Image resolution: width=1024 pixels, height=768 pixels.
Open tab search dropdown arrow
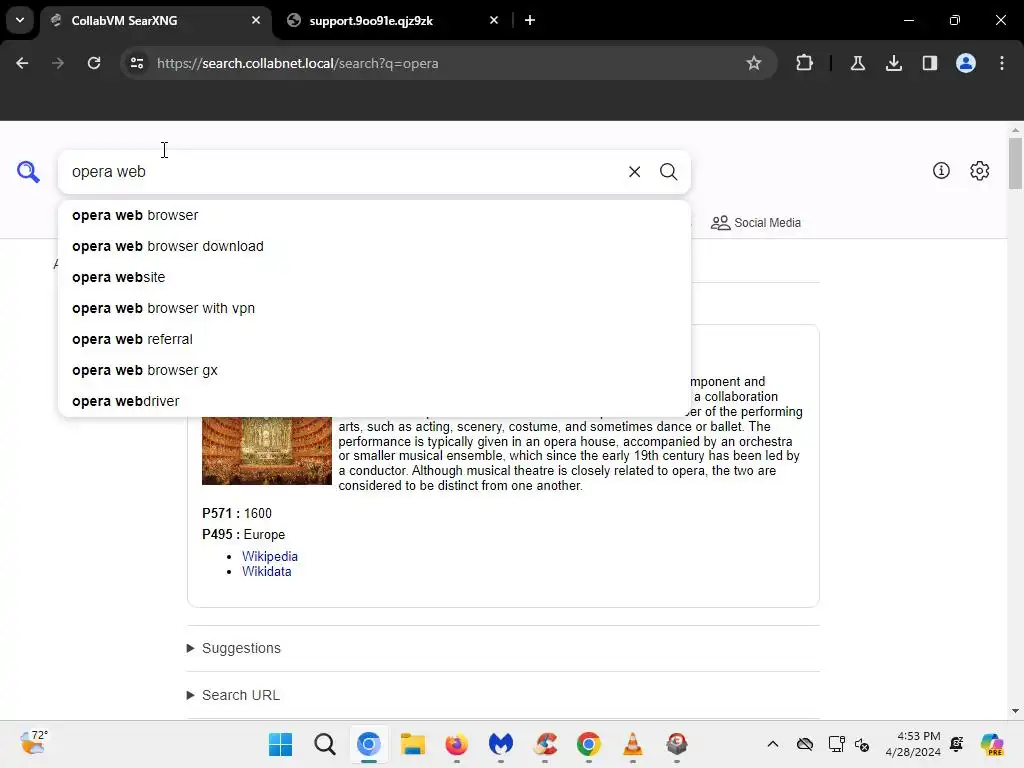(20, 20)
